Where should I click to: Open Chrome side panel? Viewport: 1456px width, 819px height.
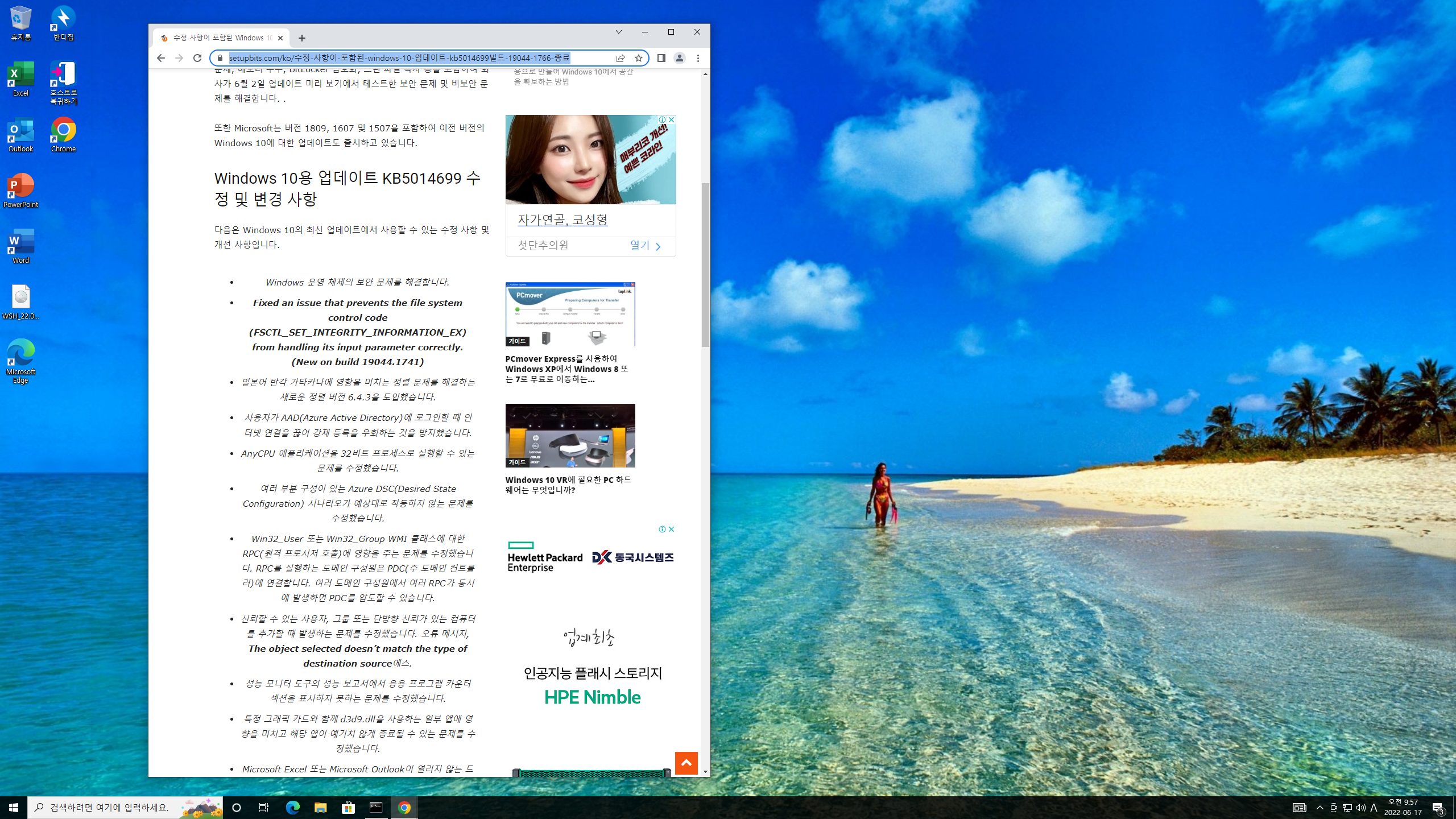pos(661,58)
